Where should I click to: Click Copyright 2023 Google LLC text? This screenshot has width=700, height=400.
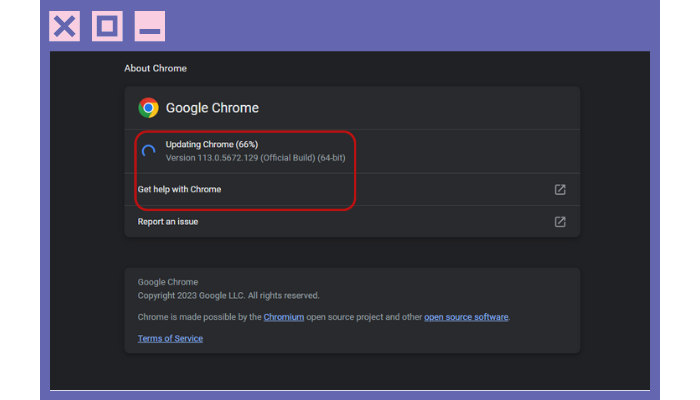[x=228, y=296]
